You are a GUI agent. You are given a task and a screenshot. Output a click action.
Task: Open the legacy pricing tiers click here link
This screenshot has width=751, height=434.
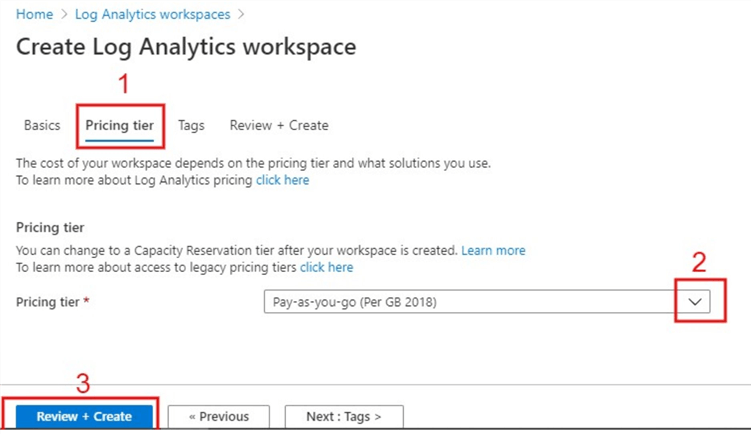point(327,267)
